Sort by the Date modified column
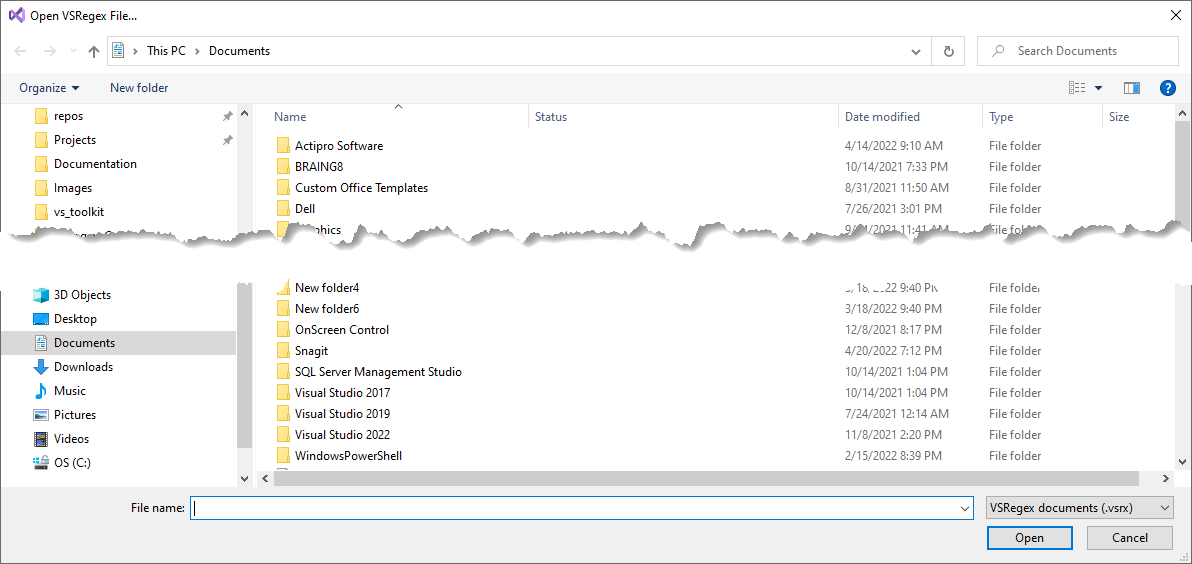The height and width of the screenshot is (564, 1192). (882, 117)
